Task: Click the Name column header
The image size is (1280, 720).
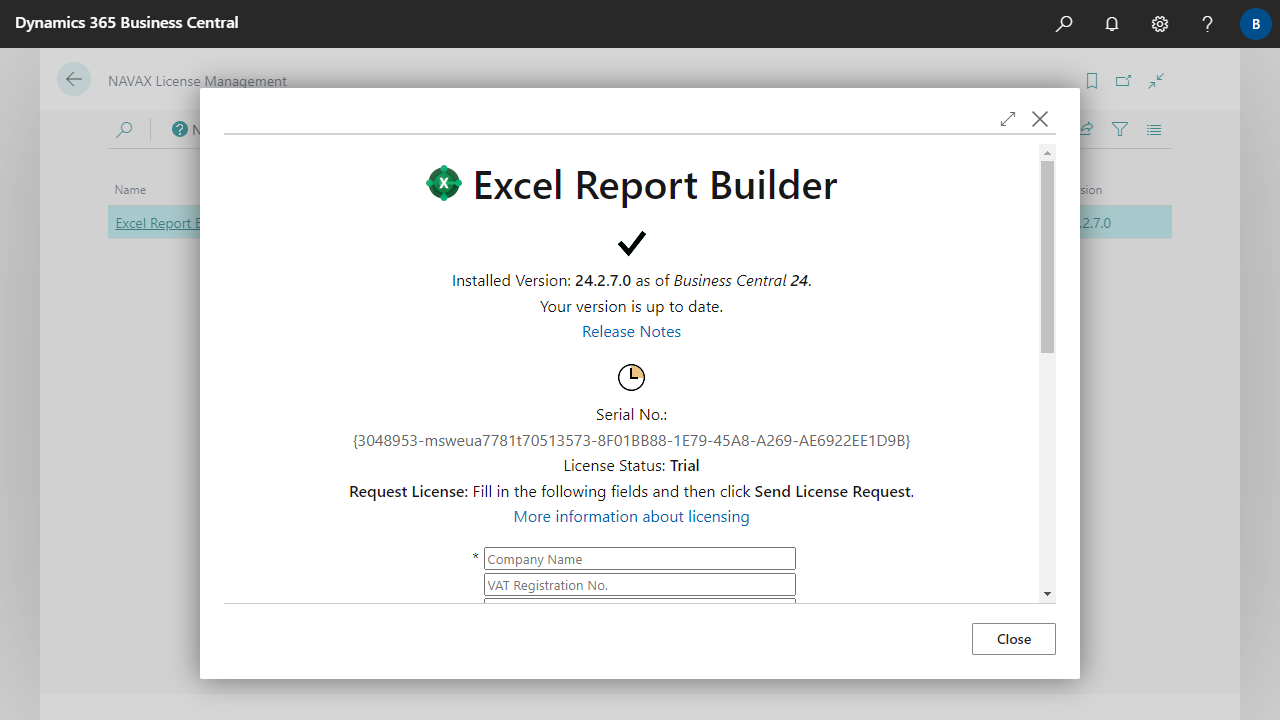Action: [x=130, y=189]
